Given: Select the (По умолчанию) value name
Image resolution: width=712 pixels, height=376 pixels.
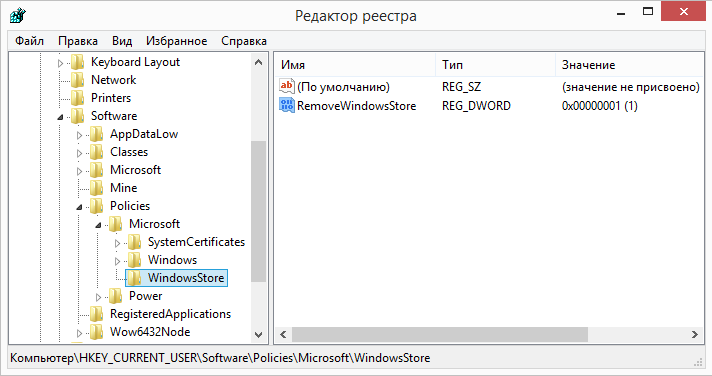Looking at the screenshot, I should pyautogui.click(x=343, y=87).
